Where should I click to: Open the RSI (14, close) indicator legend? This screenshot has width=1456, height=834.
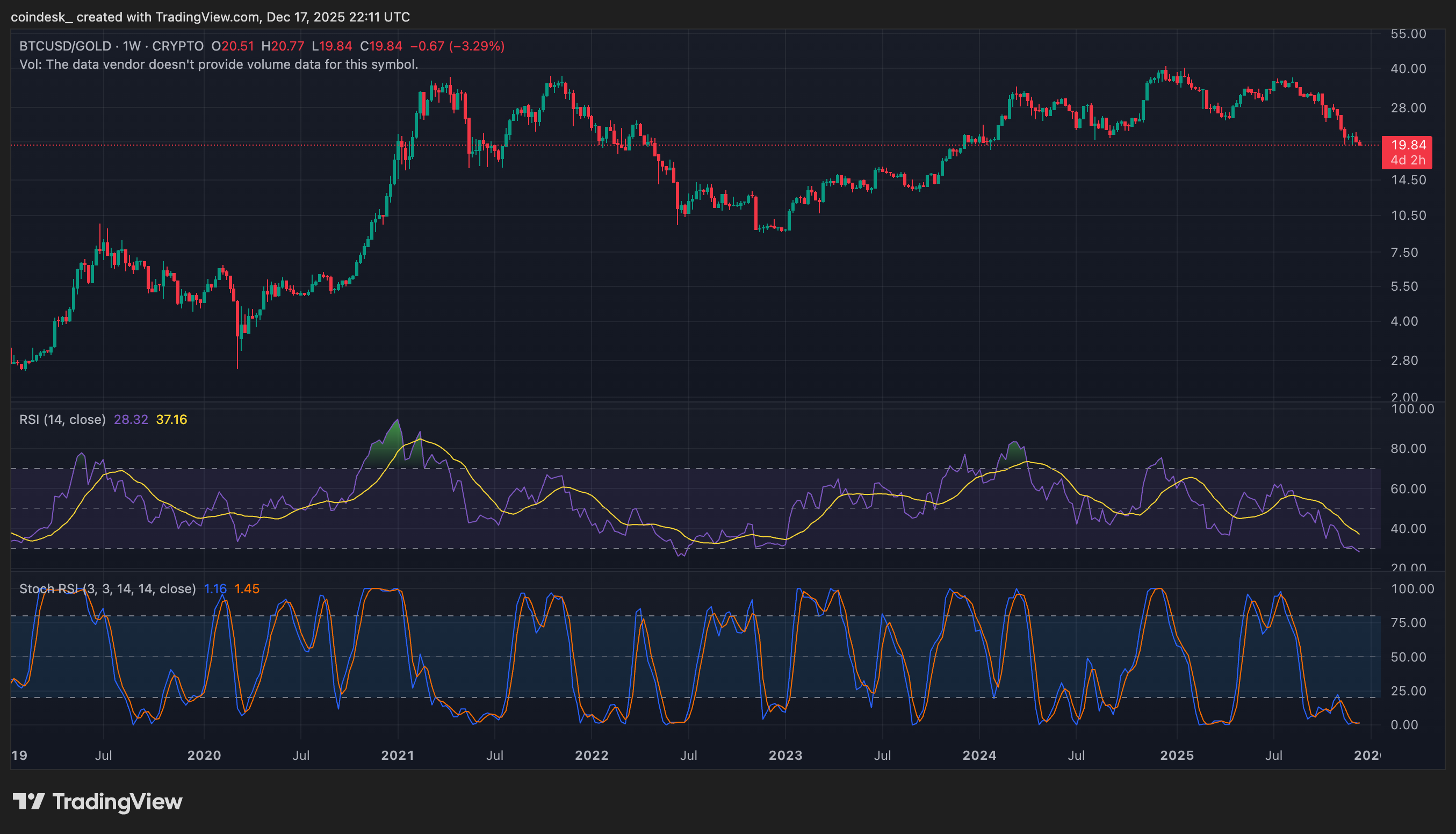62,420
